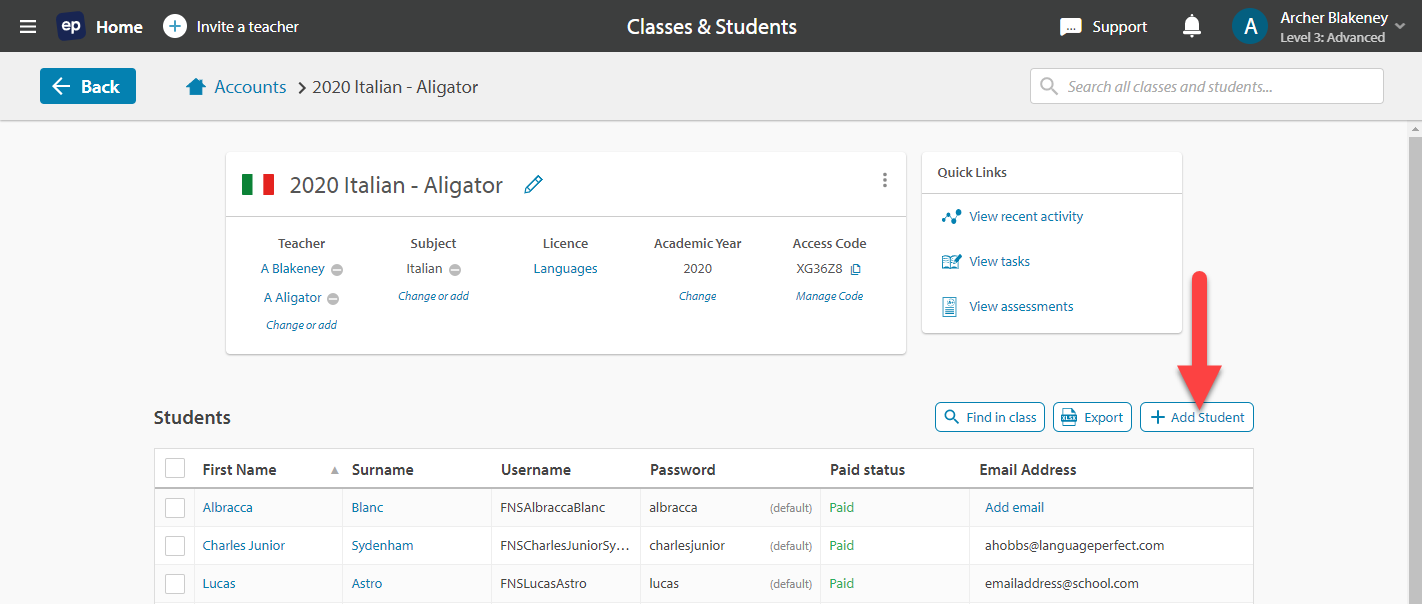Click the search magnifier icon
This screenshot has height=604, width=1422.
[1048, 86]
